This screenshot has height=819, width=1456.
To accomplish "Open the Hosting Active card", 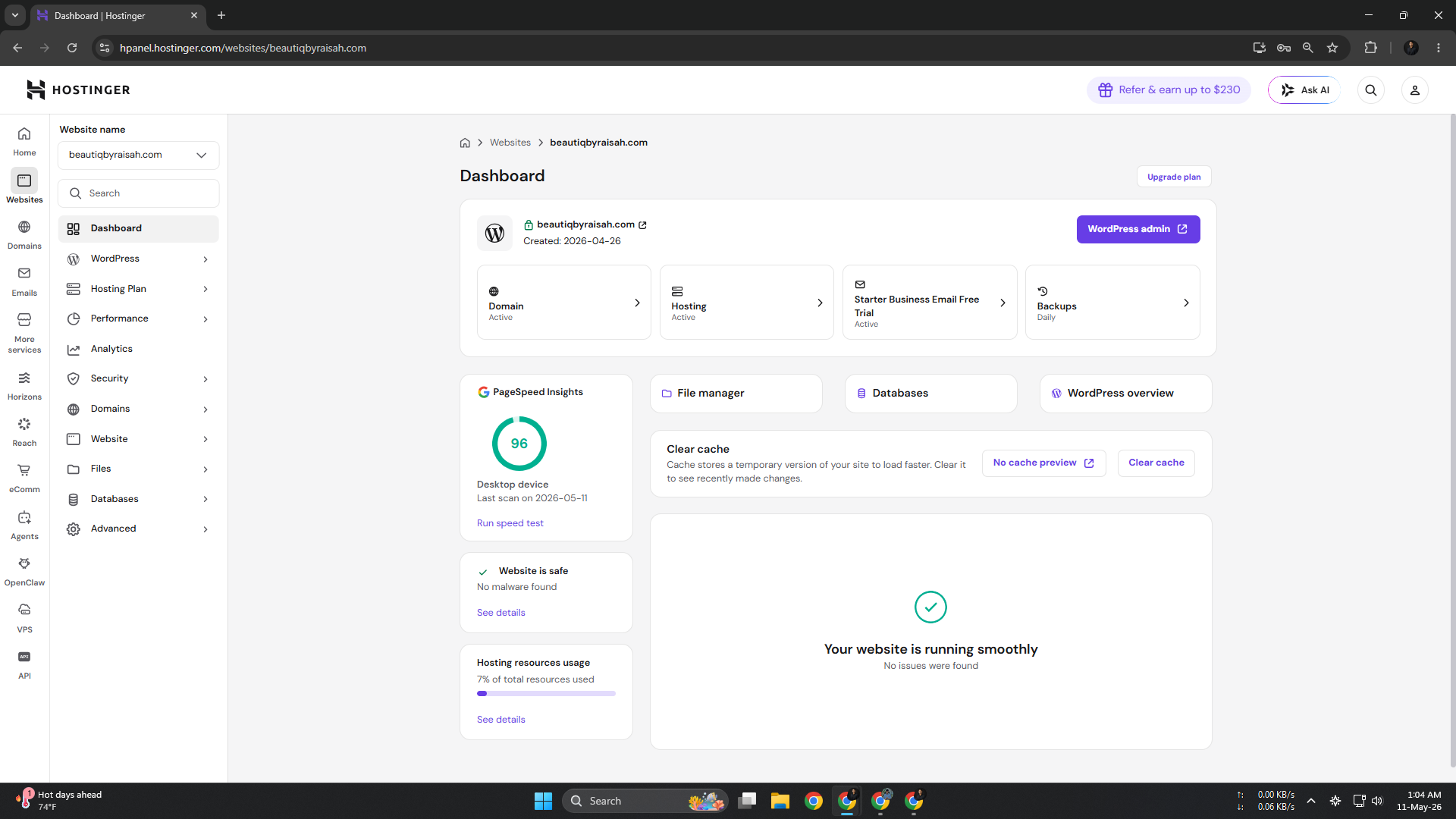I will coord(746,303).
